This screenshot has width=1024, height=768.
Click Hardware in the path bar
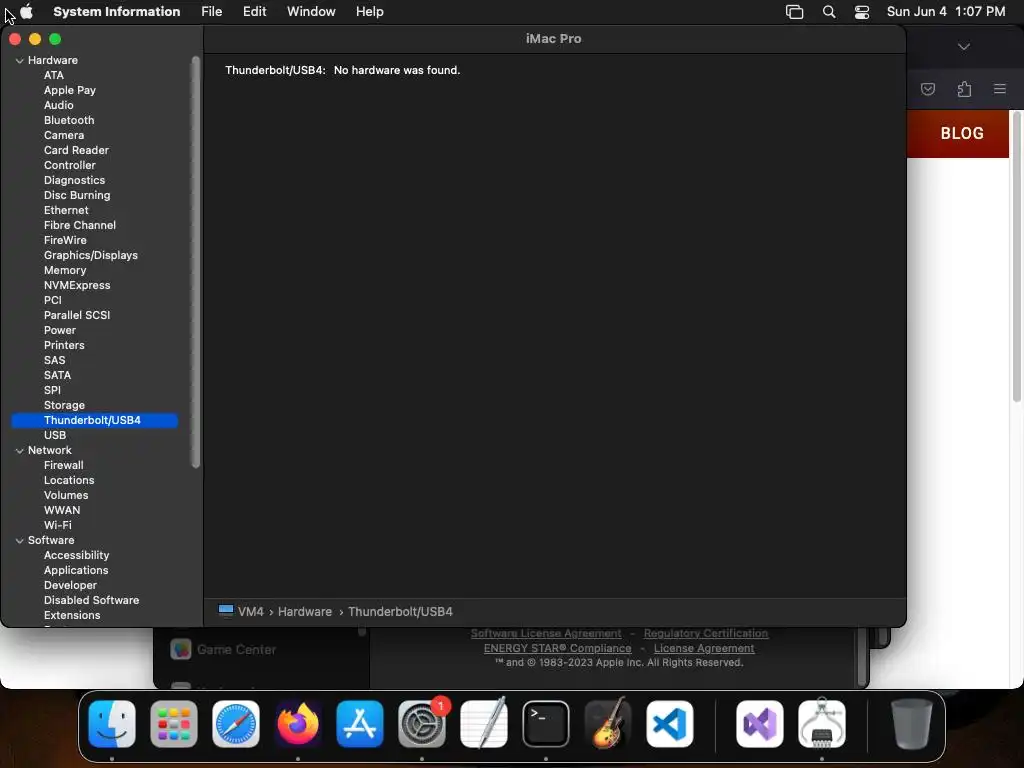[305, 611]
